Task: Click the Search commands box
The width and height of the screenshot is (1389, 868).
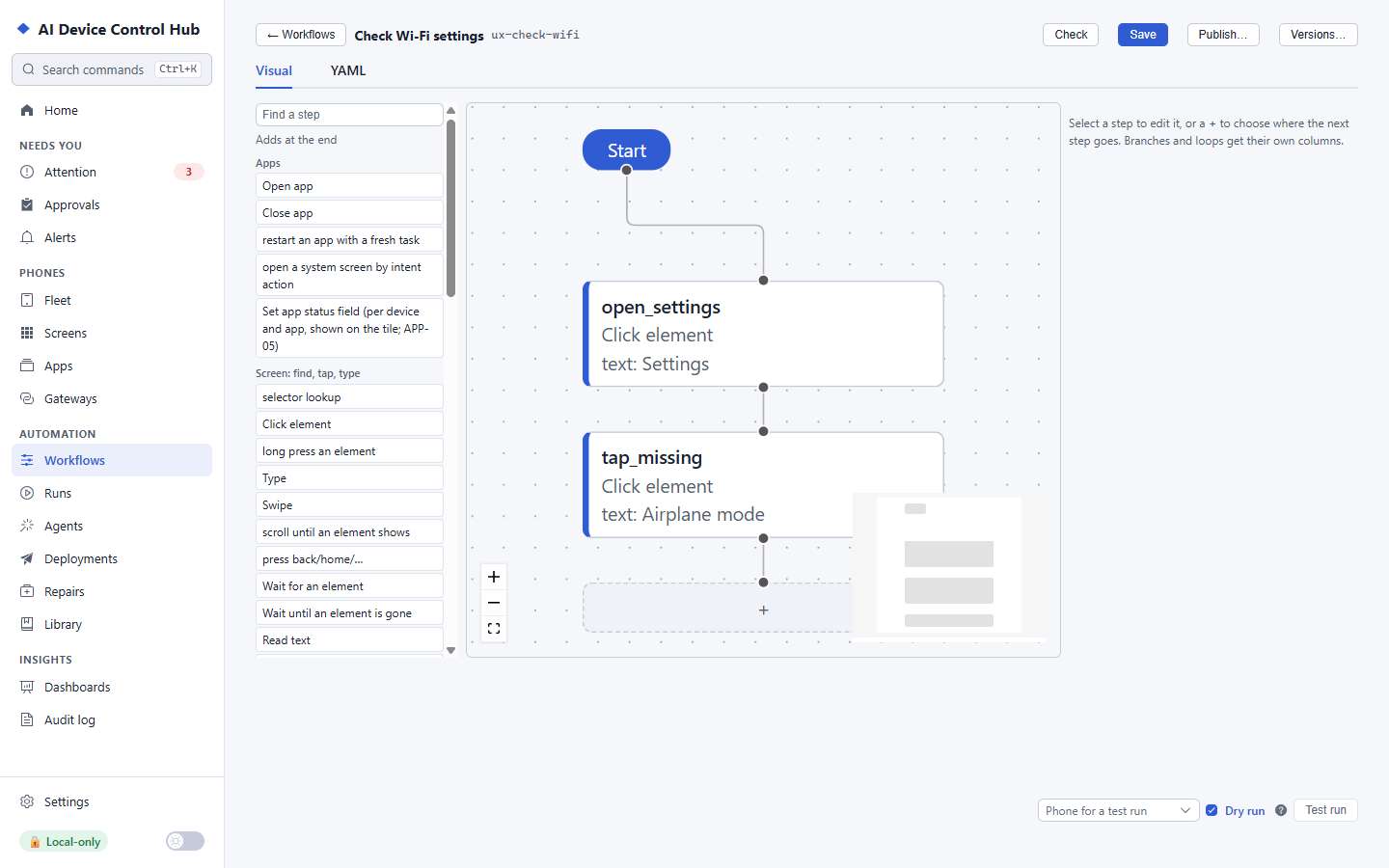Action: (x=112, y=69)
